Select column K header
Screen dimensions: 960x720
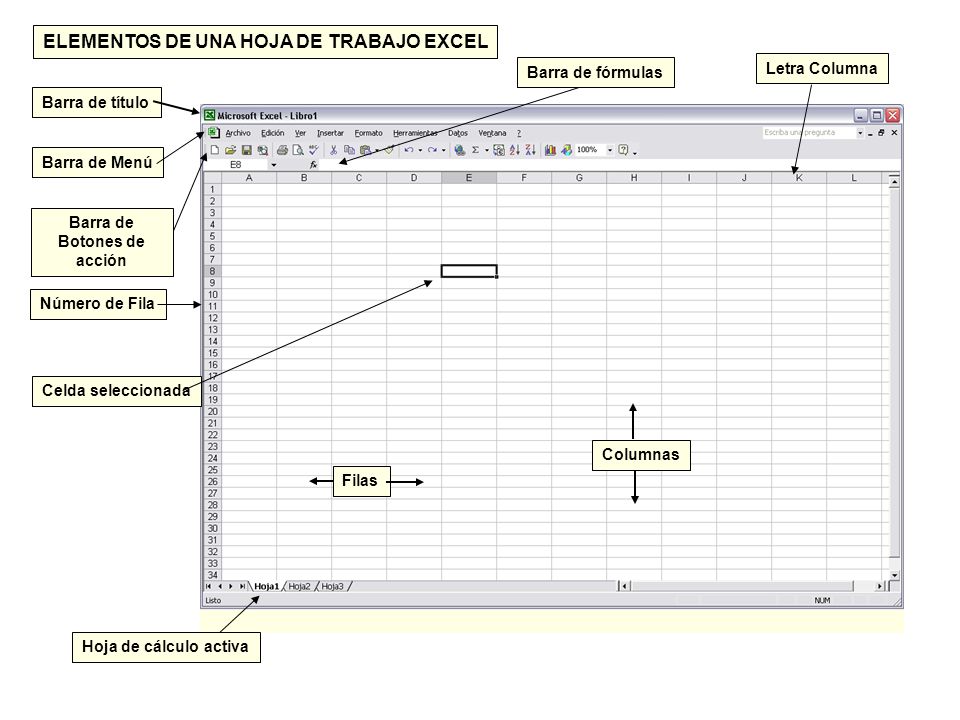coord(799,178)
